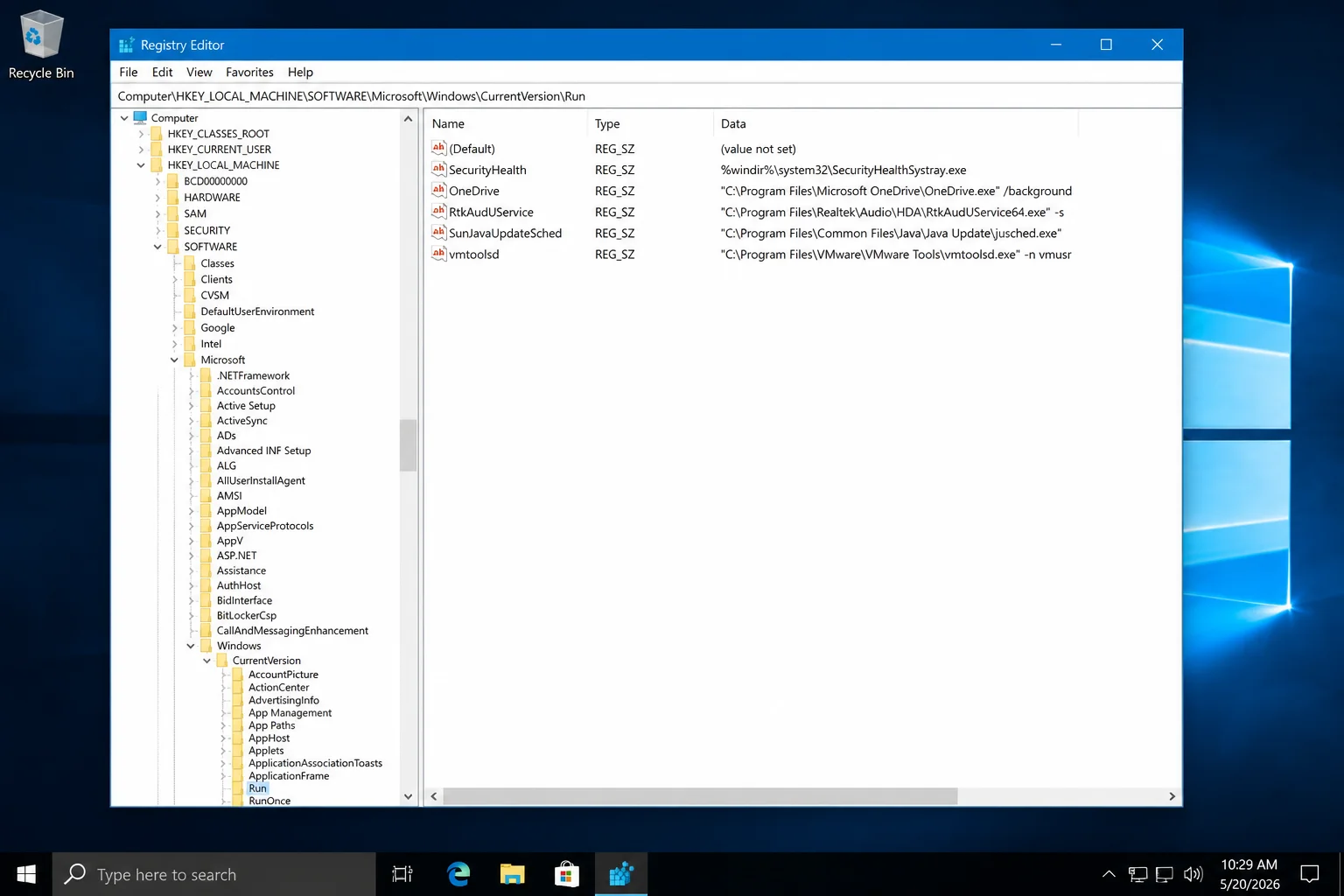The width and height of the screenshot is (1344, 896).
Task: Collapse the Windows key node
Action: click(191, 646)
